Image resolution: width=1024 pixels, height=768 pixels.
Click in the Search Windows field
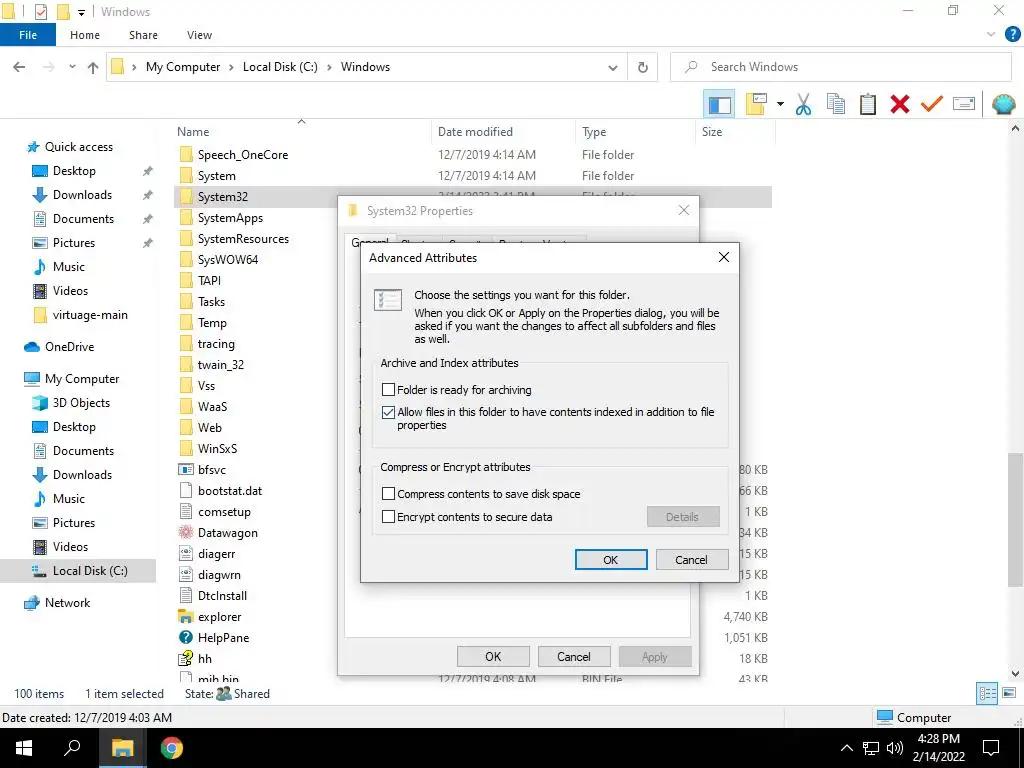point(840,67)
